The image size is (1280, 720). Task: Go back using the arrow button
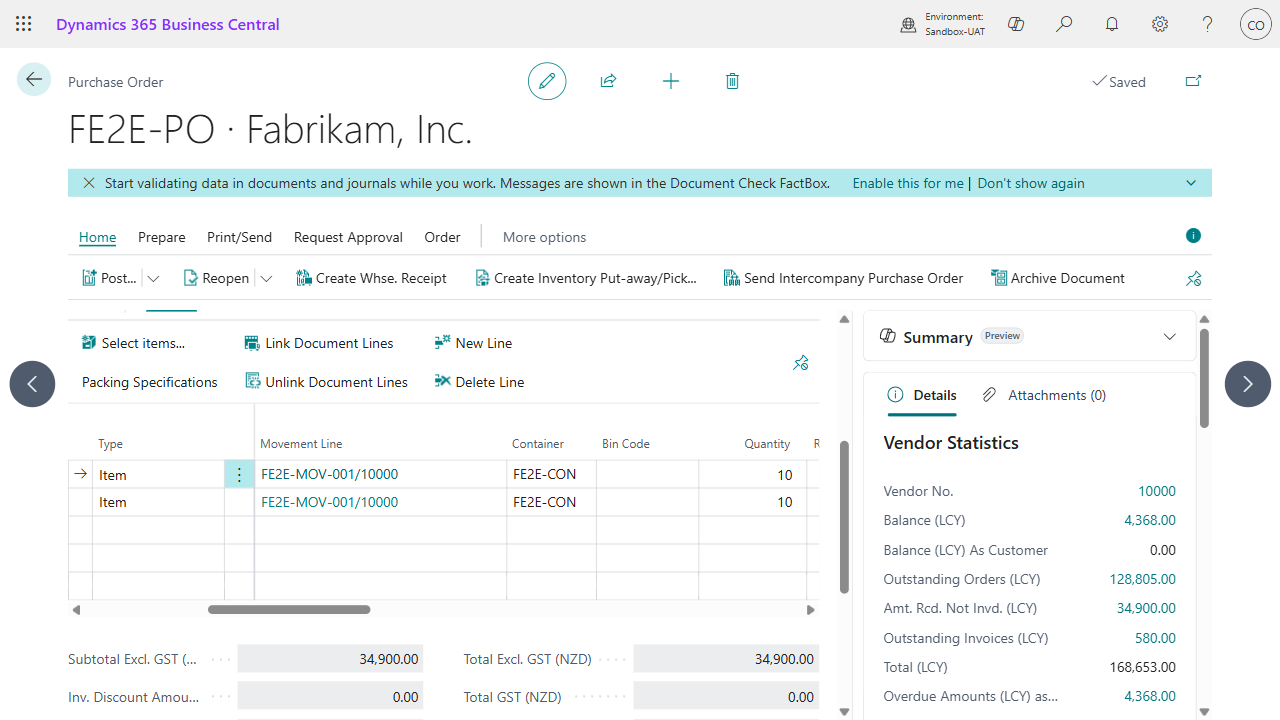tap(34, 79)
